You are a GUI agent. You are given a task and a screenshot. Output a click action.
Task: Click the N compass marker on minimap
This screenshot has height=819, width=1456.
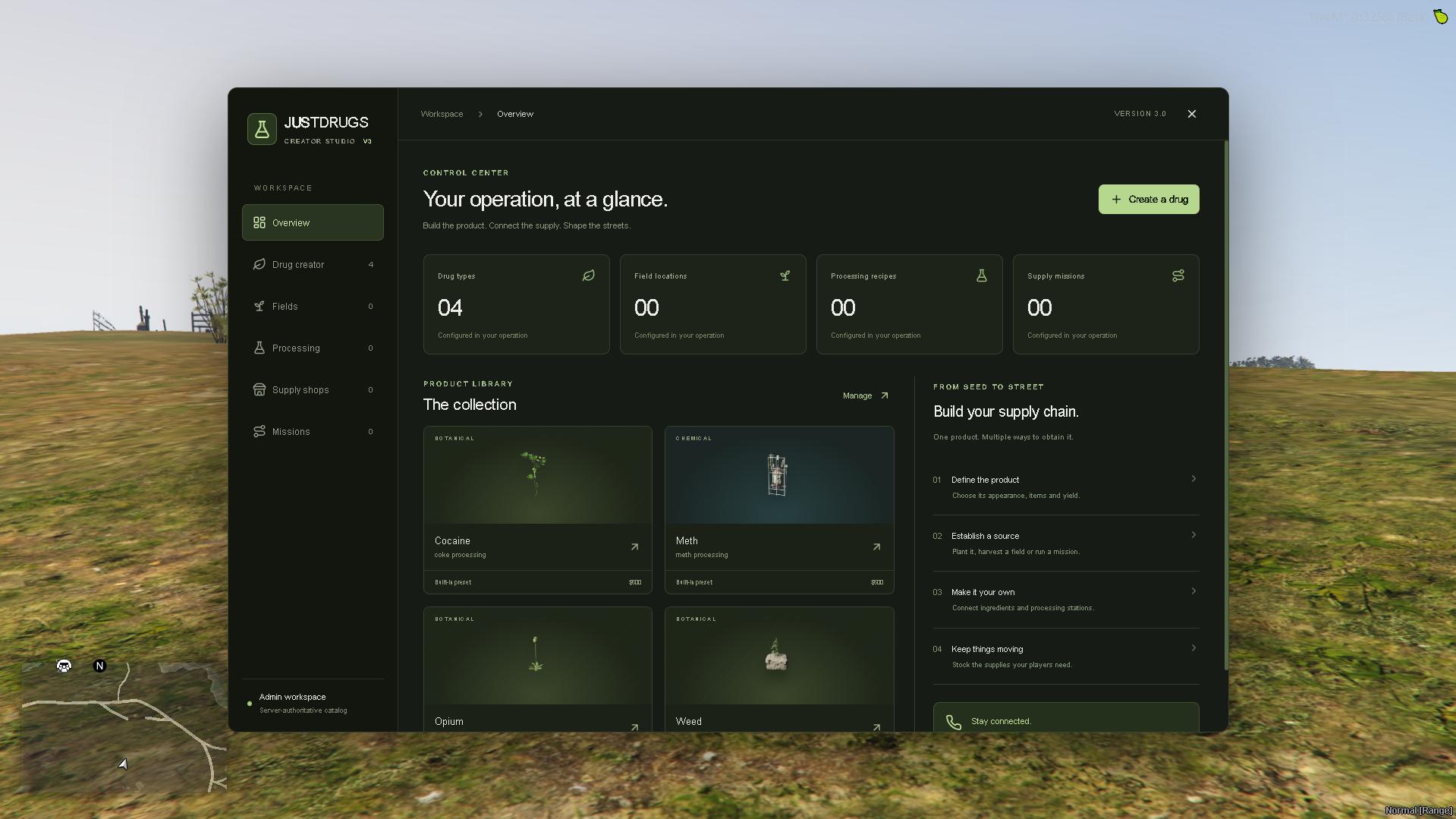(x=99, y=666)
